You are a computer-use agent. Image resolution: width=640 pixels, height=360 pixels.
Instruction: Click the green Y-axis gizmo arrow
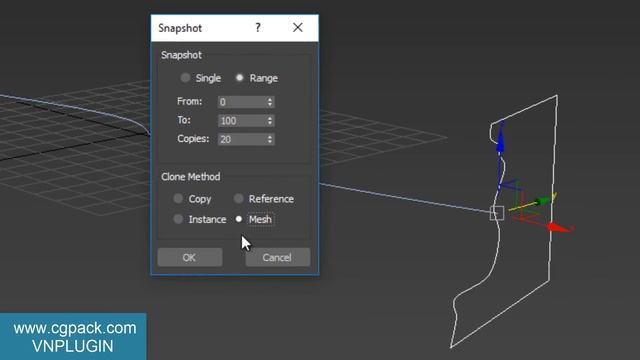[543, 200]
